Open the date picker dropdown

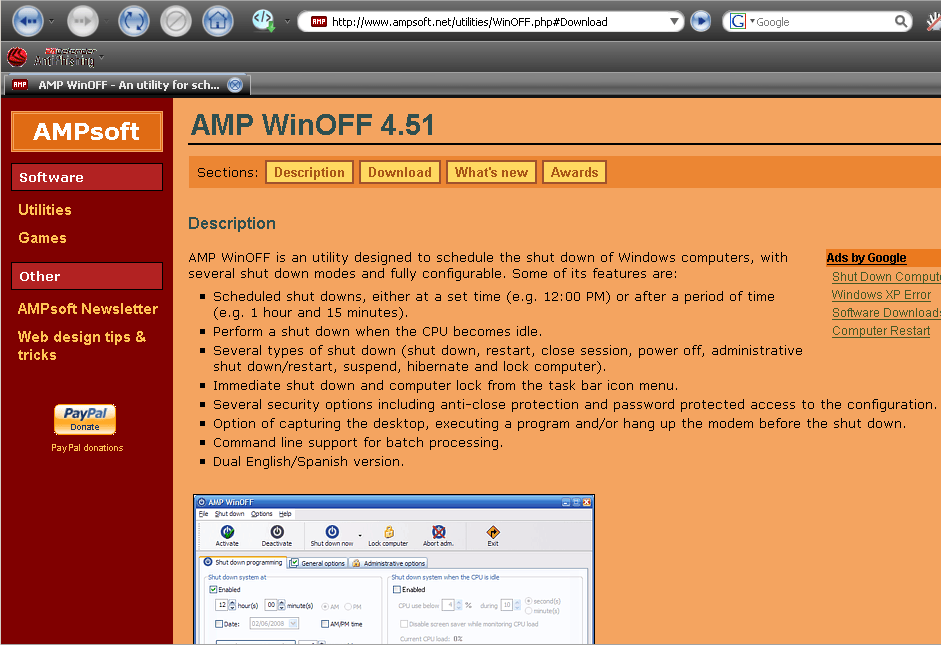pyautogui.click(x=293, y=624)
